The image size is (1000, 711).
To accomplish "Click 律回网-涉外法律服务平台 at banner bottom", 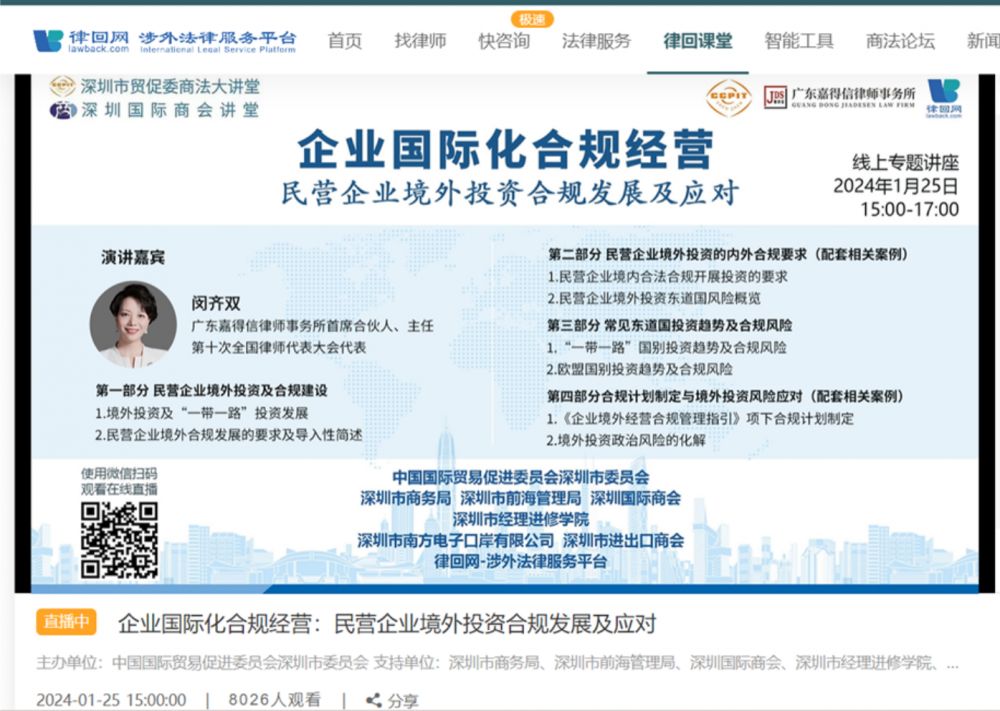I will [520, 562].
